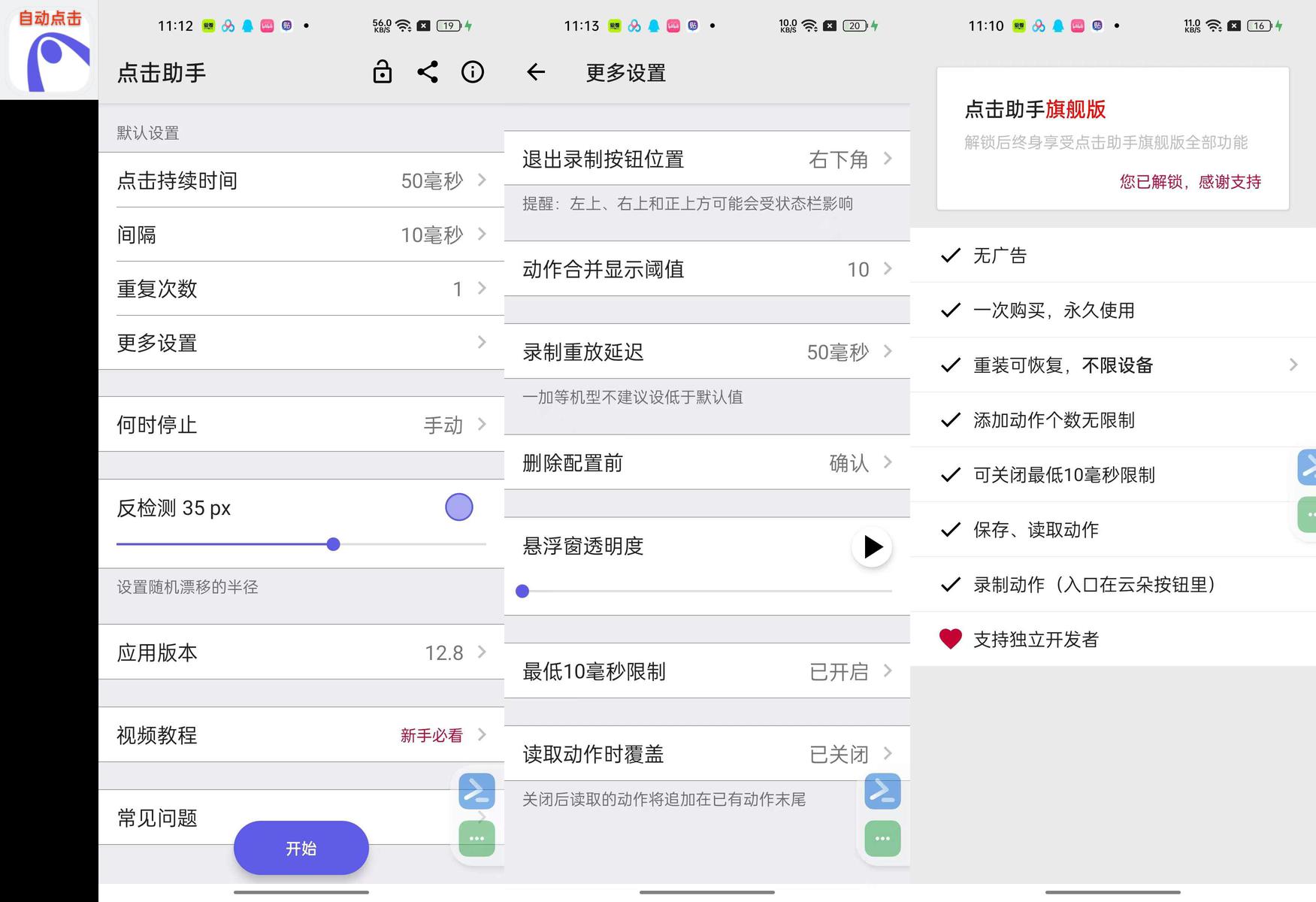Tap the red heart icon
The height and width of the screenshot is (902, 1316).
pos(951,639)
